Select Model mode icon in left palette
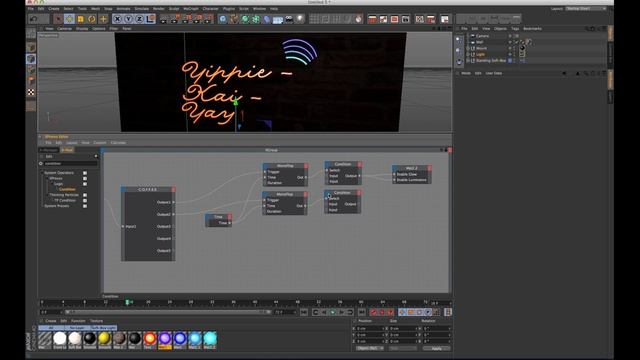Image resolution: width=640 pixels, height=360 pixels. 31,47
